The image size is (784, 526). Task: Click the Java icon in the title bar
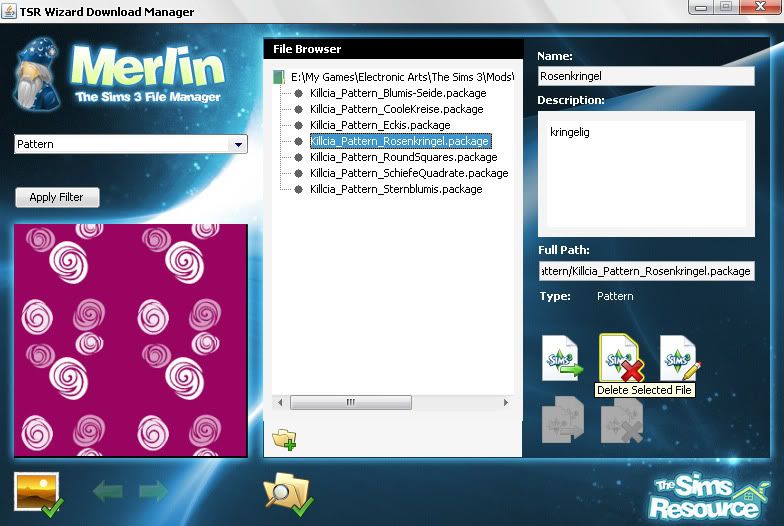[x=9, y=10]
